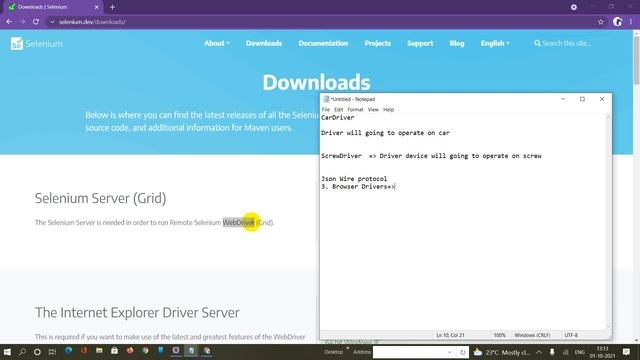
Task: Click the Selenium logo in the site header
Action: pos(37,44)
